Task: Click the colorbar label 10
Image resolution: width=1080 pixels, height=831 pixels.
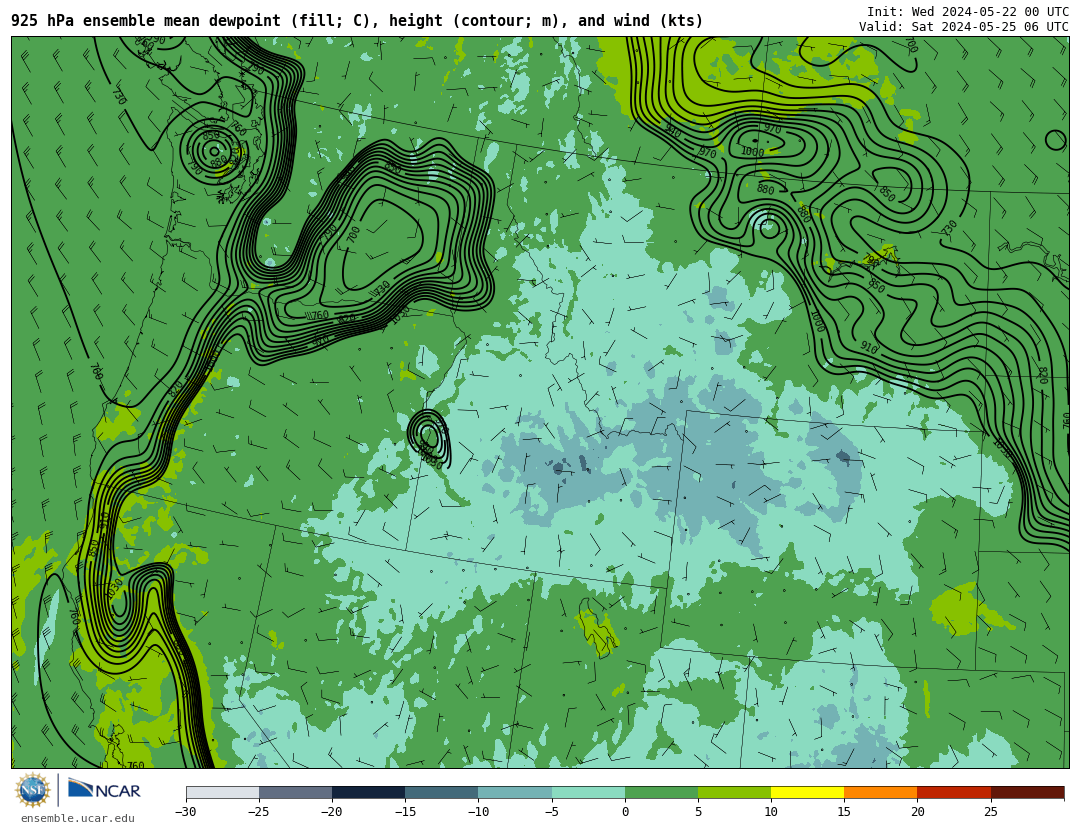Action: [x=771, y=812]
